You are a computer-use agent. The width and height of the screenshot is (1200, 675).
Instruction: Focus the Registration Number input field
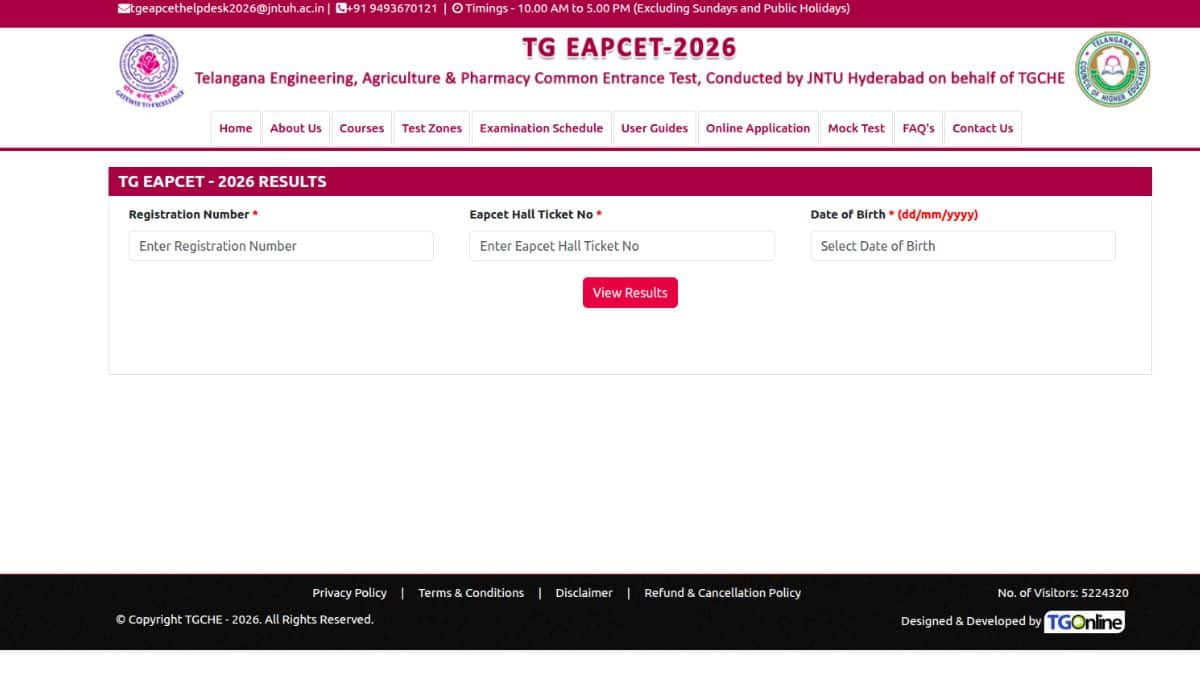(281, 246)
